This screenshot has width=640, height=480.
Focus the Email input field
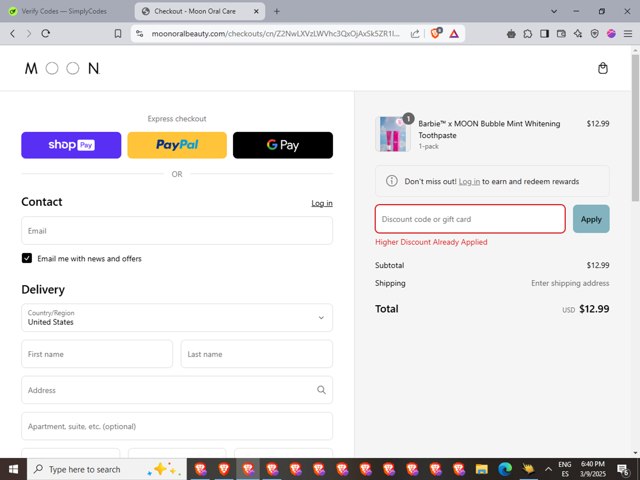(x=177, y=231)
